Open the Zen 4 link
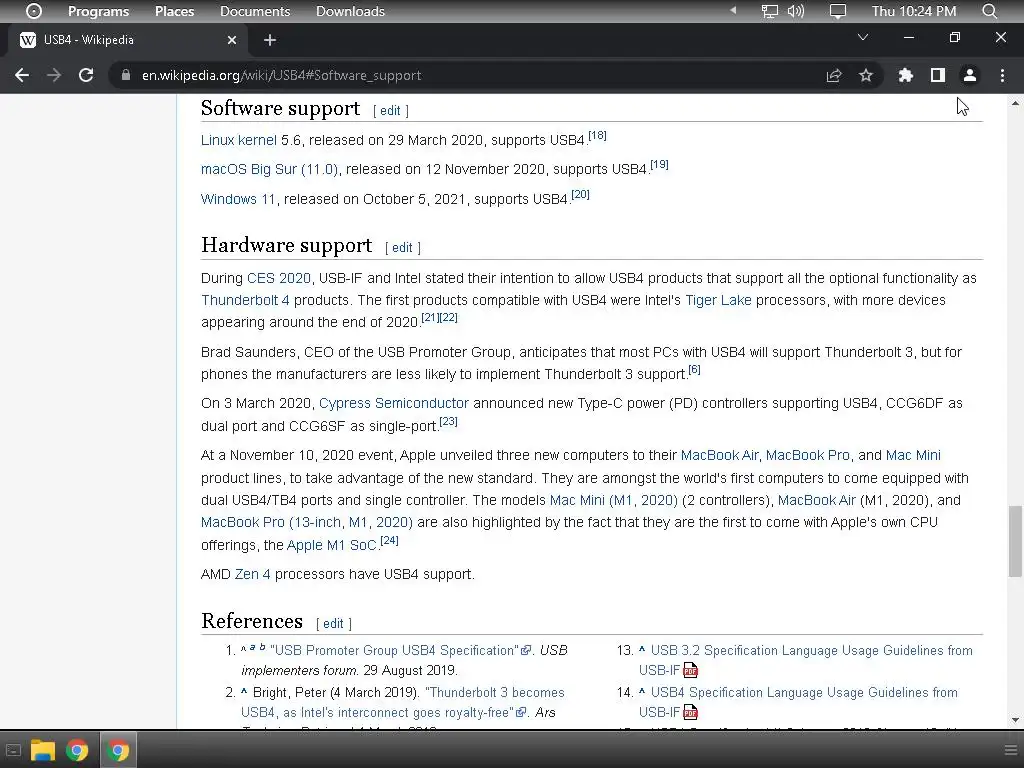This screenshot has width=1024, height=768. point(252,574)
